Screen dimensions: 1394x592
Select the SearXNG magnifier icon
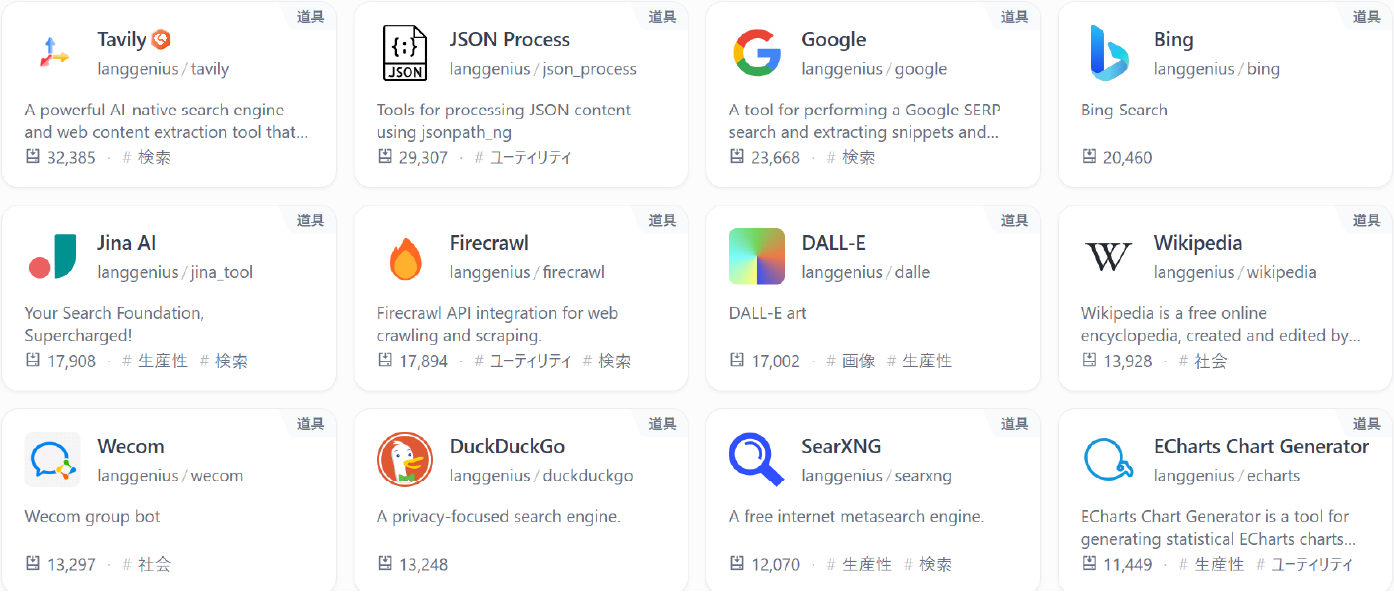point(757,459)
